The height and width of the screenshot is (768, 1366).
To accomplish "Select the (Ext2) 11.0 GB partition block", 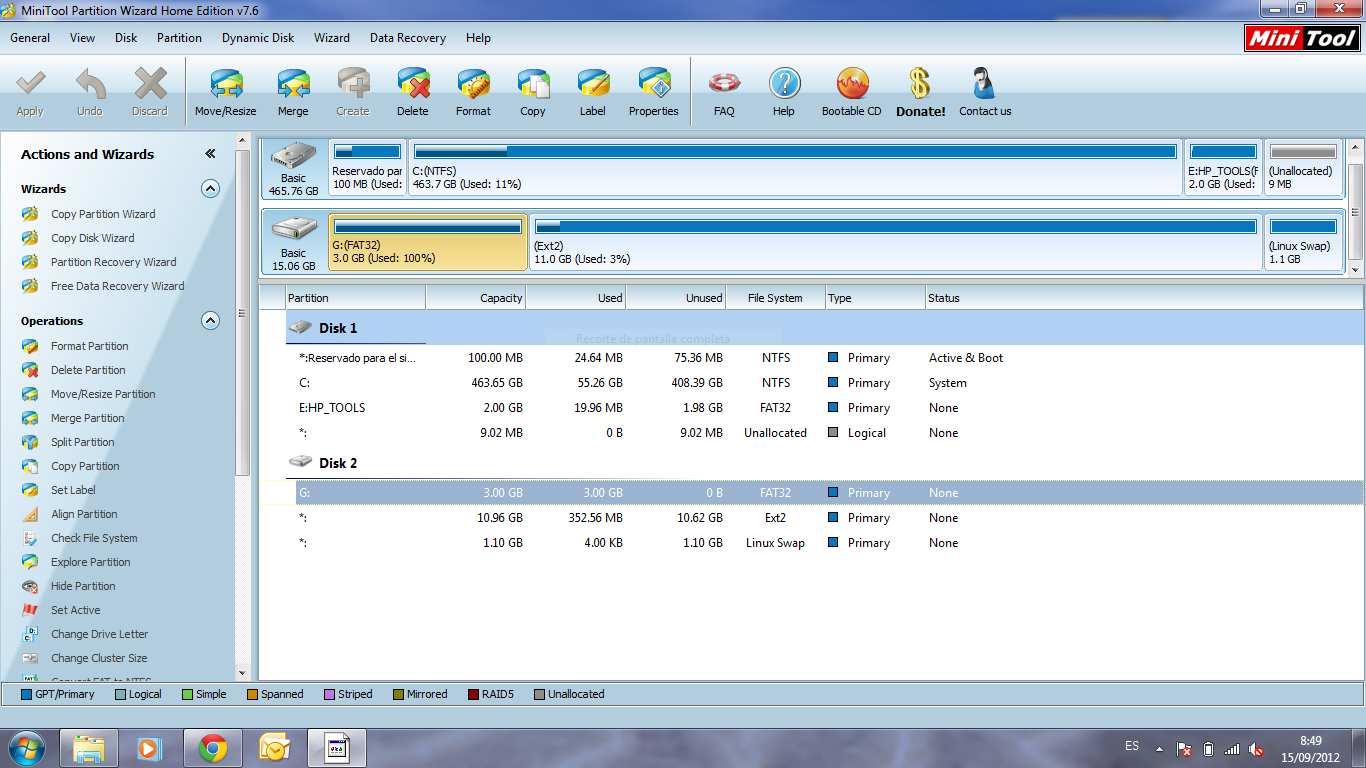I will (895, 241).
